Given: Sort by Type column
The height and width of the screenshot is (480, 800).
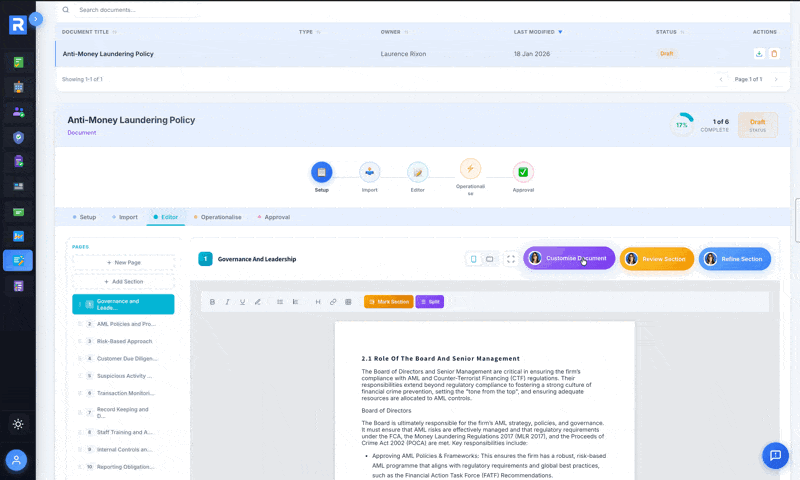Looking at the screenshot, I should (x=309, y=32).
